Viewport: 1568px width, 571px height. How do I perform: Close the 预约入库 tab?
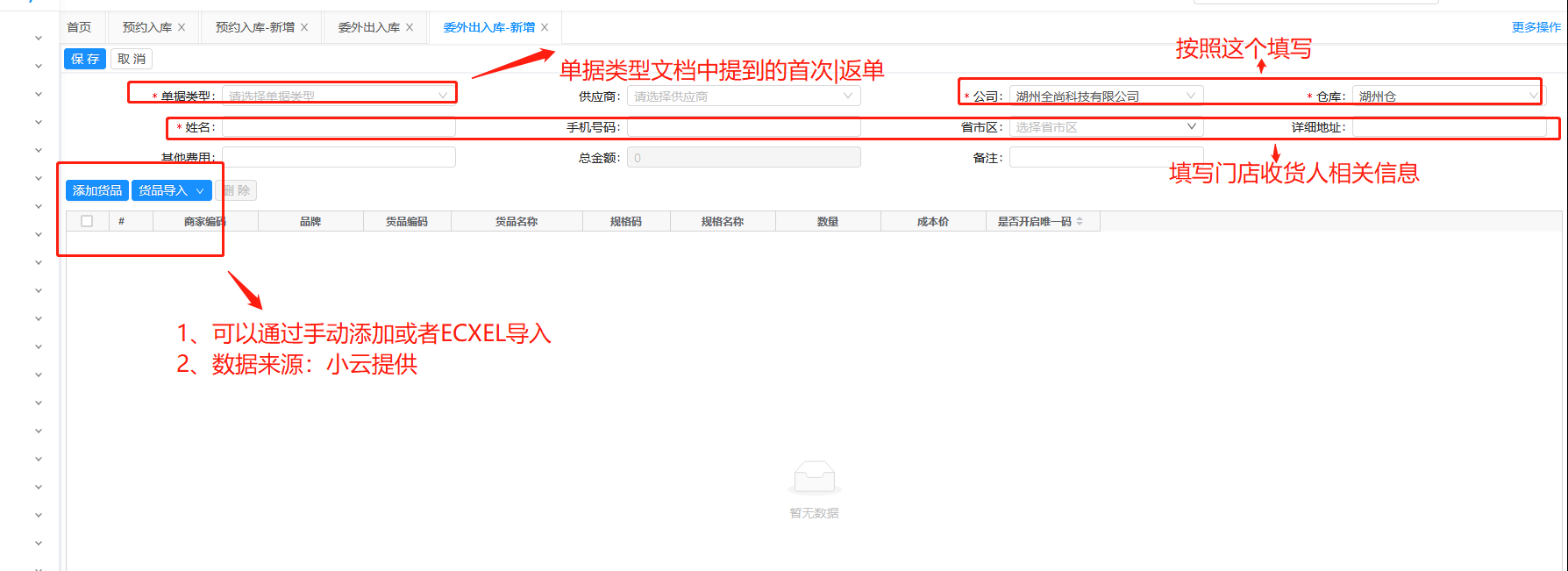(x=182, y=27)
